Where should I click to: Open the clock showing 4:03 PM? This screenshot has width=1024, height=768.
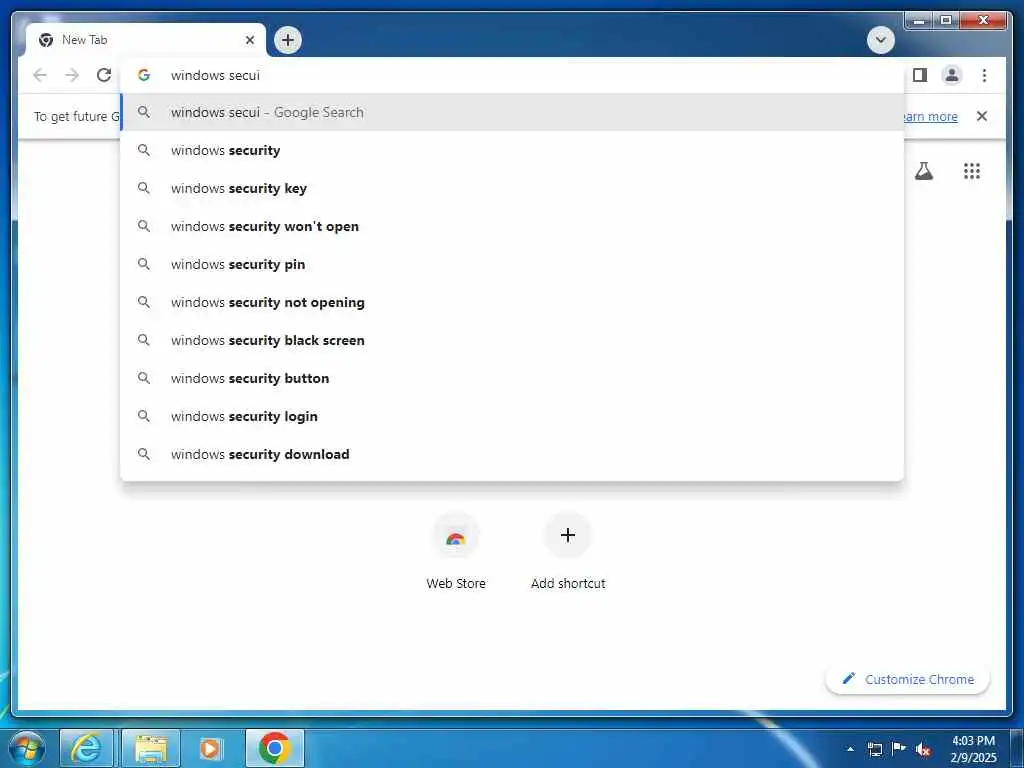973,749
